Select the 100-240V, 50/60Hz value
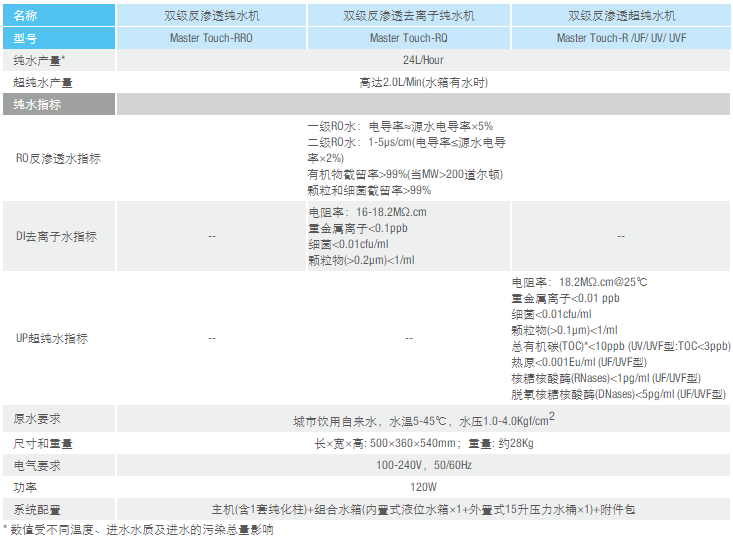 coord(424,465)
